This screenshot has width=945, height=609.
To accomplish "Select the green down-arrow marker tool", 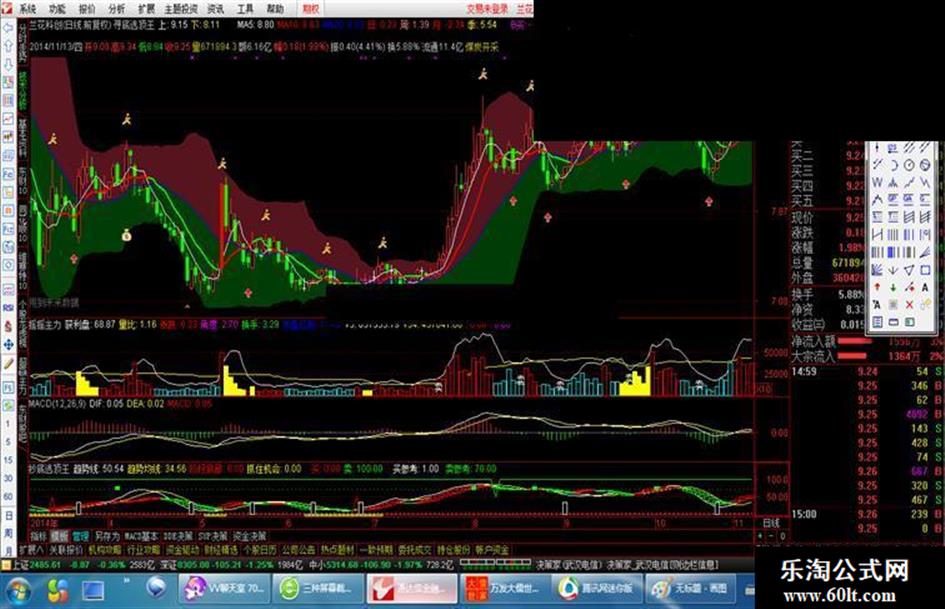I will coord(893,287).
